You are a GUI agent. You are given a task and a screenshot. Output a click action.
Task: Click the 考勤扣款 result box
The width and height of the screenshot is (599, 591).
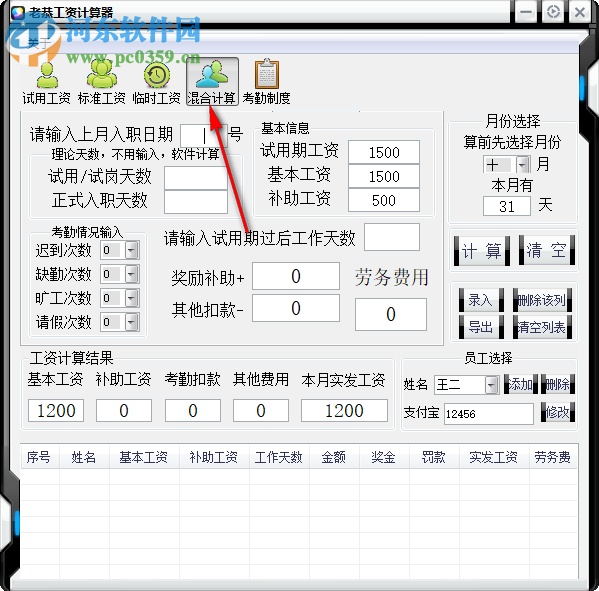click(193, 411)
